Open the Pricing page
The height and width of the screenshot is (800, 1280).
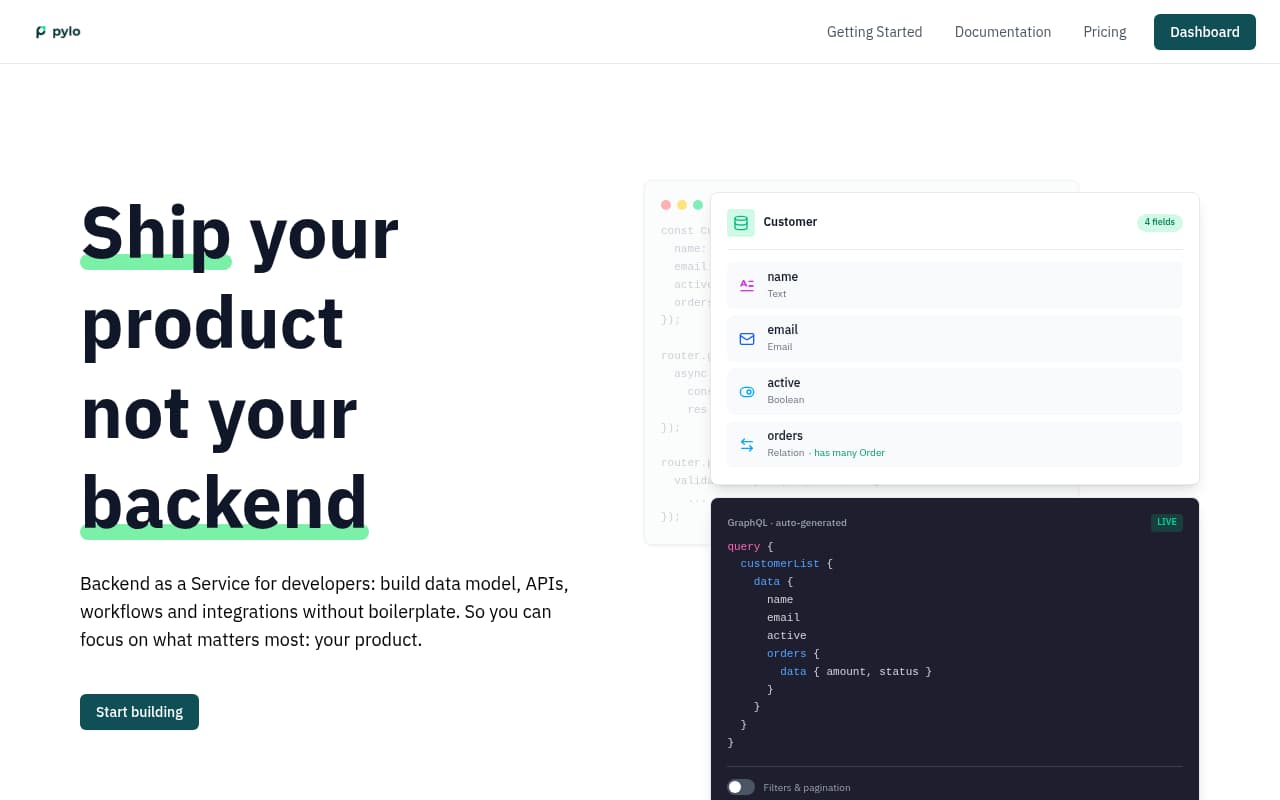(x=1105, y=32)
